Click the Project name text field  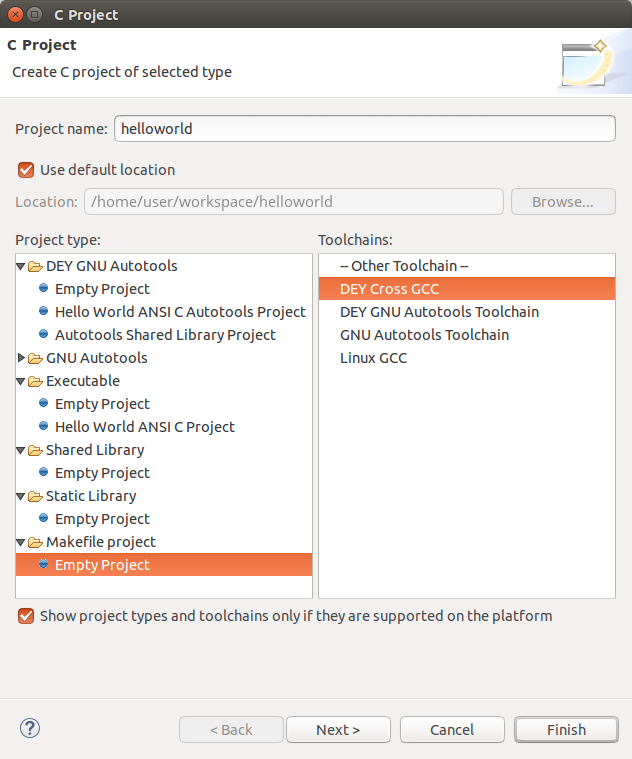(x=364, y=129)
